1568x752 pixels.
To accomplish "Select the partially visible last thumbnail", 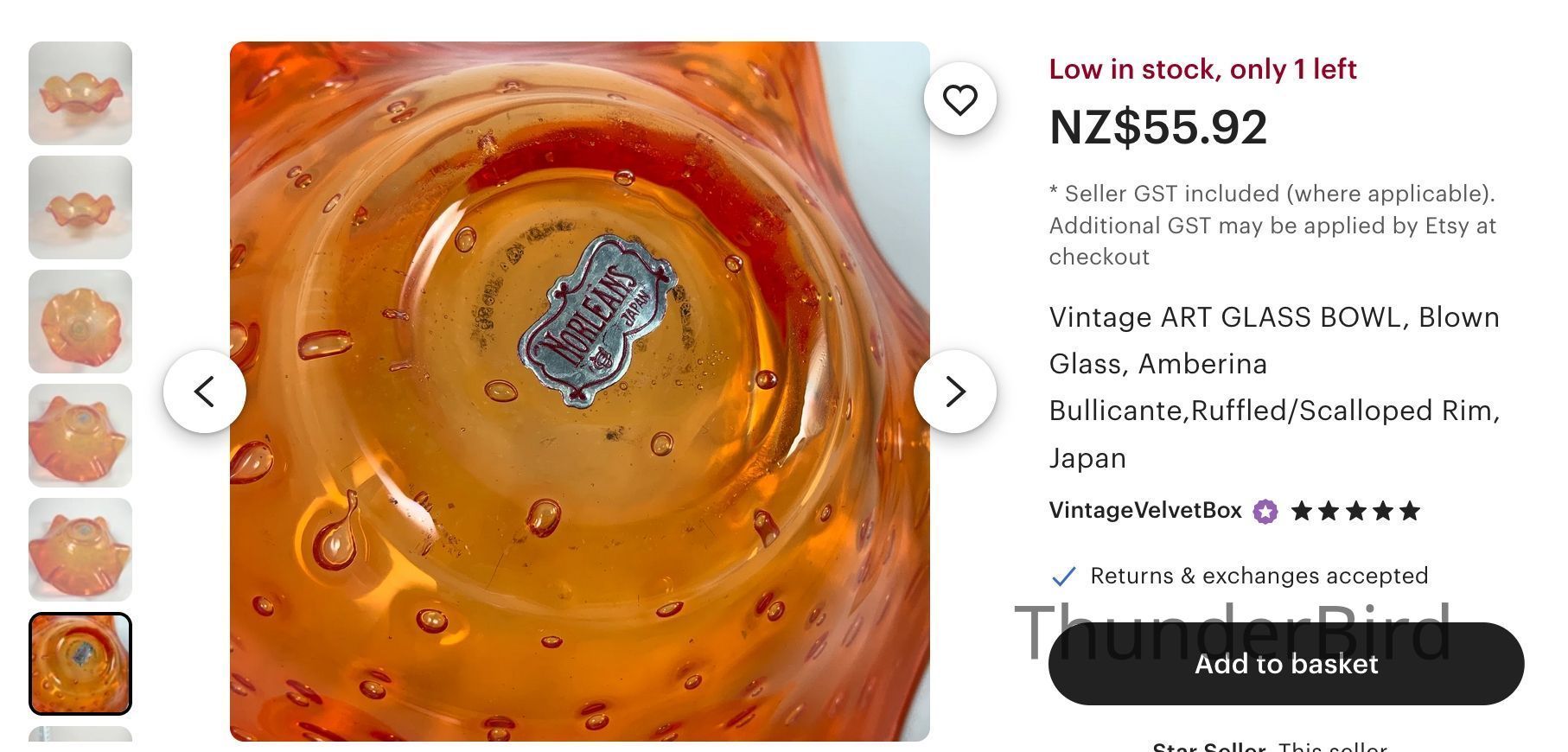I will pyautogui.click(x=80, y=736).
